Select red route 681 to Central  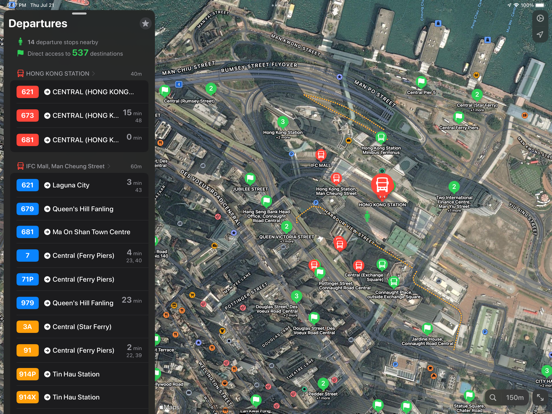point(79,140)
